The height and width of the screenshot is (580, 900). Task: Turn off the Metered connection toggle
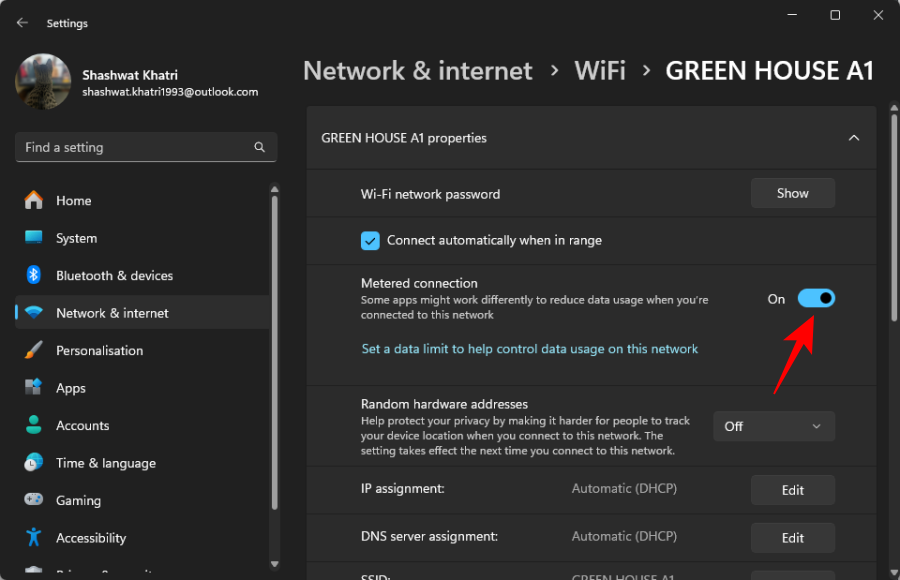[x=815, y=299]
